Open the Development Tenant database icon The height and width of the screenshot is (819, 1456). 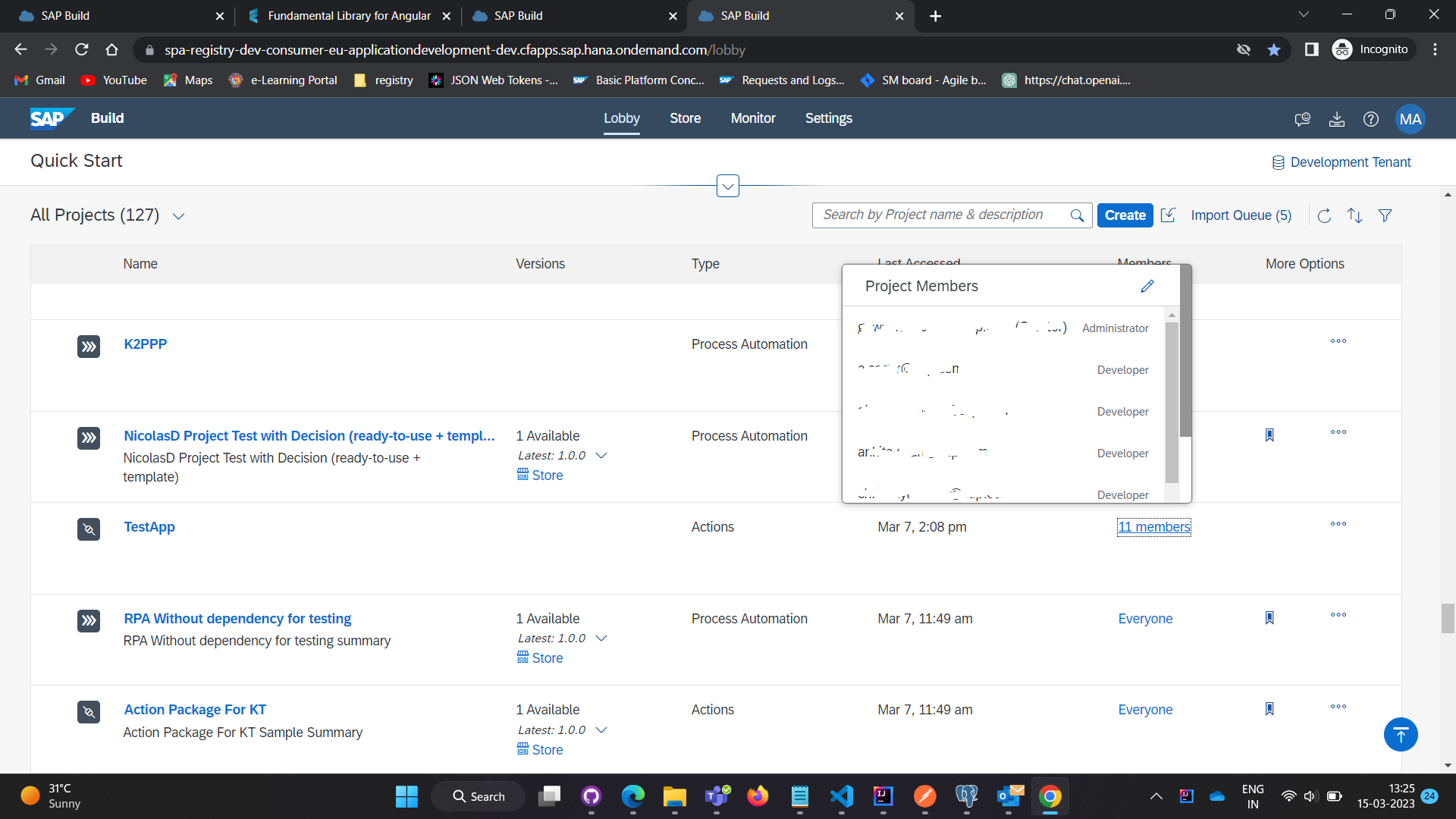pyautogui.click(x=1279, y=162)
